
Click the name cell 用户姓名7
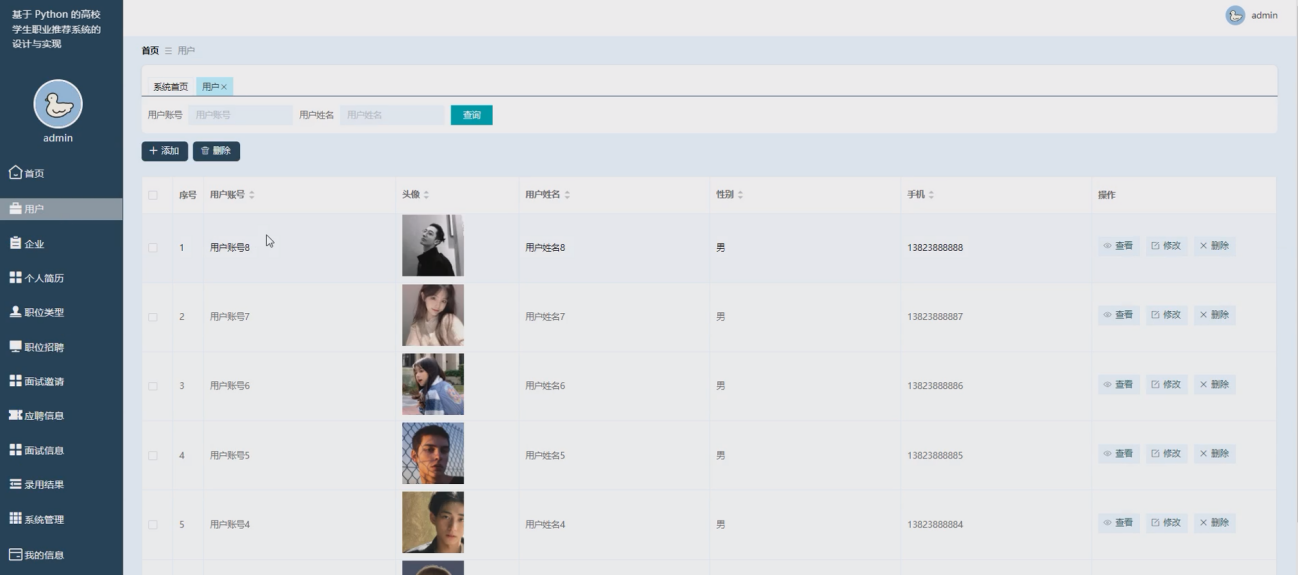[x=545, y=316]
